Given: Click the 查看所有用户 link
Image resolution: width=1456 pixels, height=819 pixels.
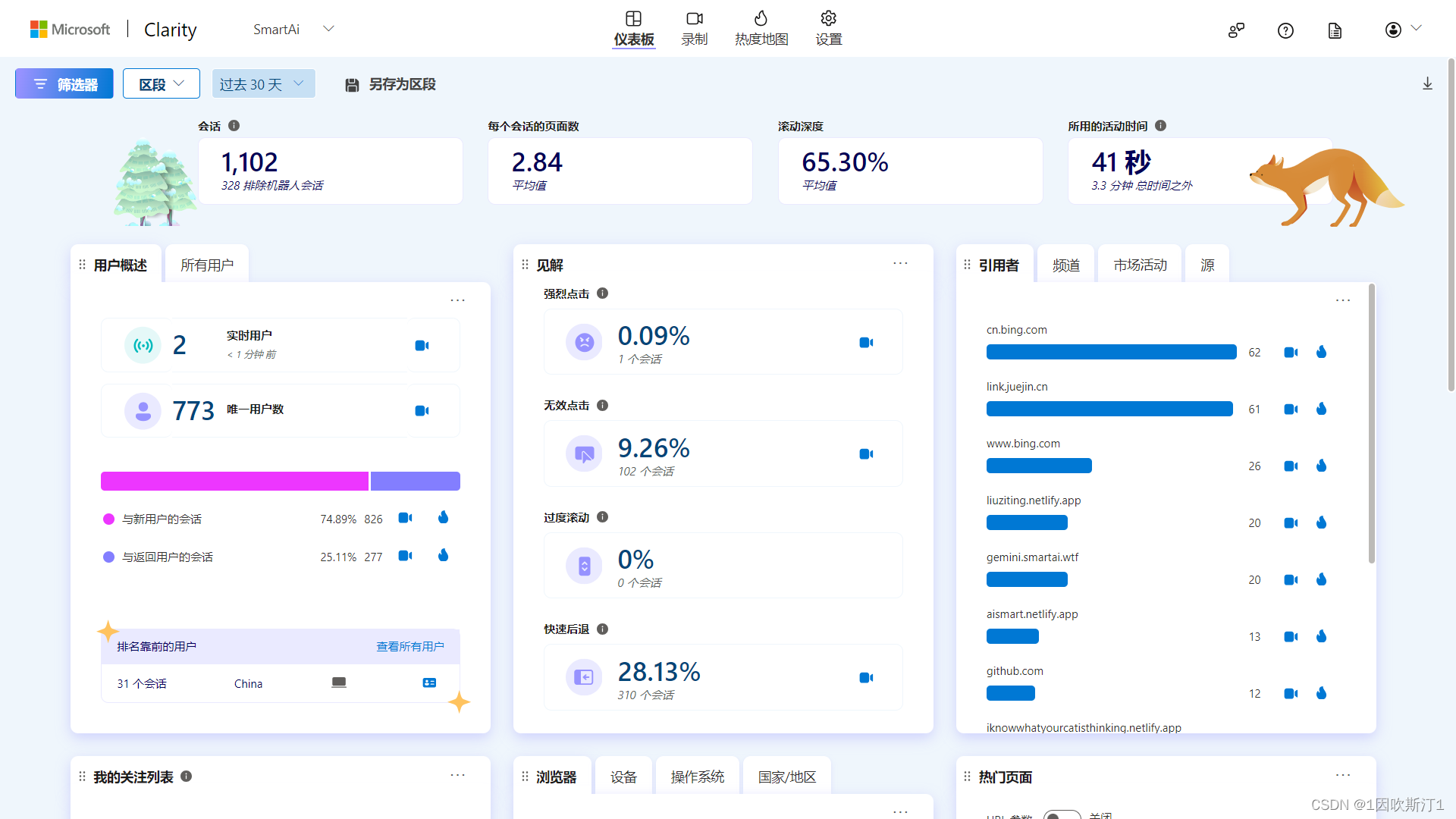Looking at the screenshot, I should tap(410, 647).
